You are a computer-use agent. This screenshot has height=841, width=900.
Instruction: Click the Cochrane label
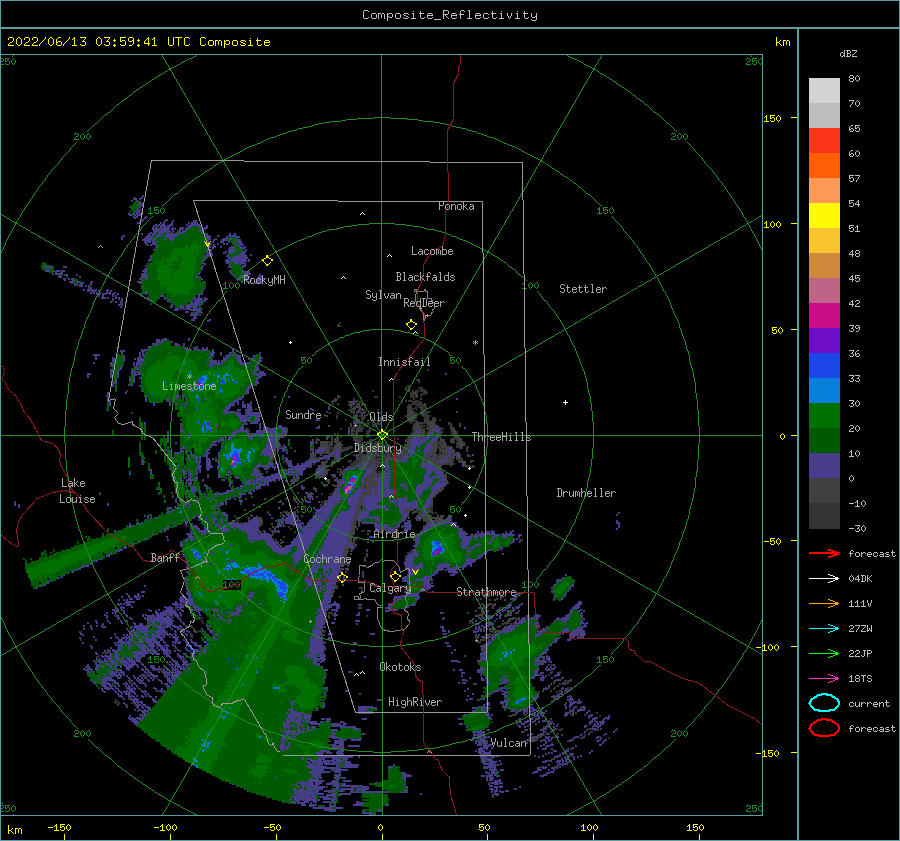[327, 559]
